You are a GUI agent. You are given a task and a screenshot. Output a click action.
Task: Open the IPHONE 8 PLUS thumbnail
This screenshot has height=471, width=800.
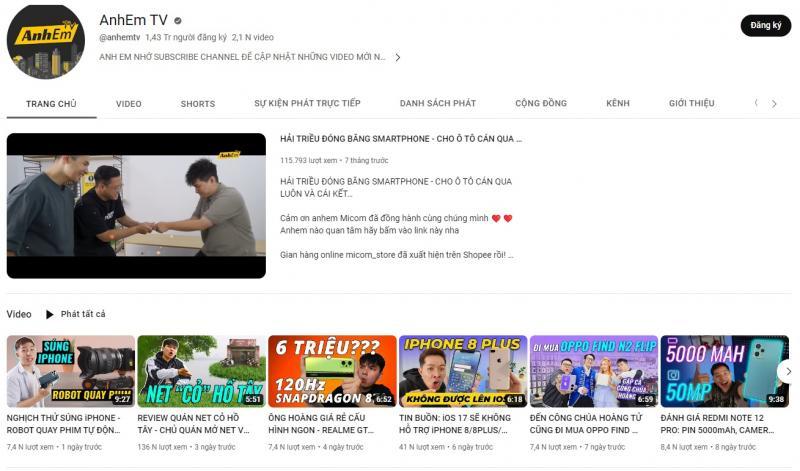click(x=463, y=371)
